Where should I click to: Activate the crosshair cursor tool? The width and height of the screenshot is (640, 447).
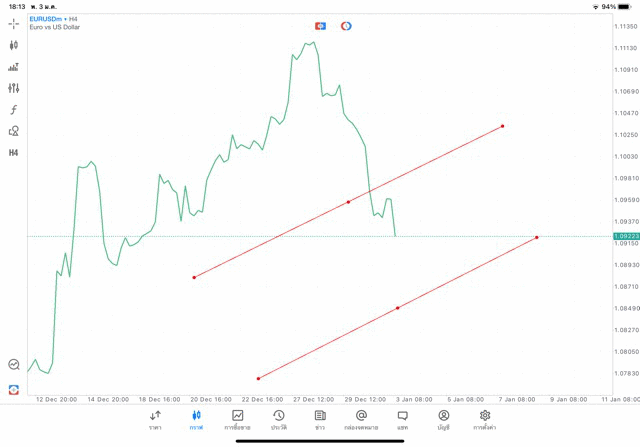(14, 23)
